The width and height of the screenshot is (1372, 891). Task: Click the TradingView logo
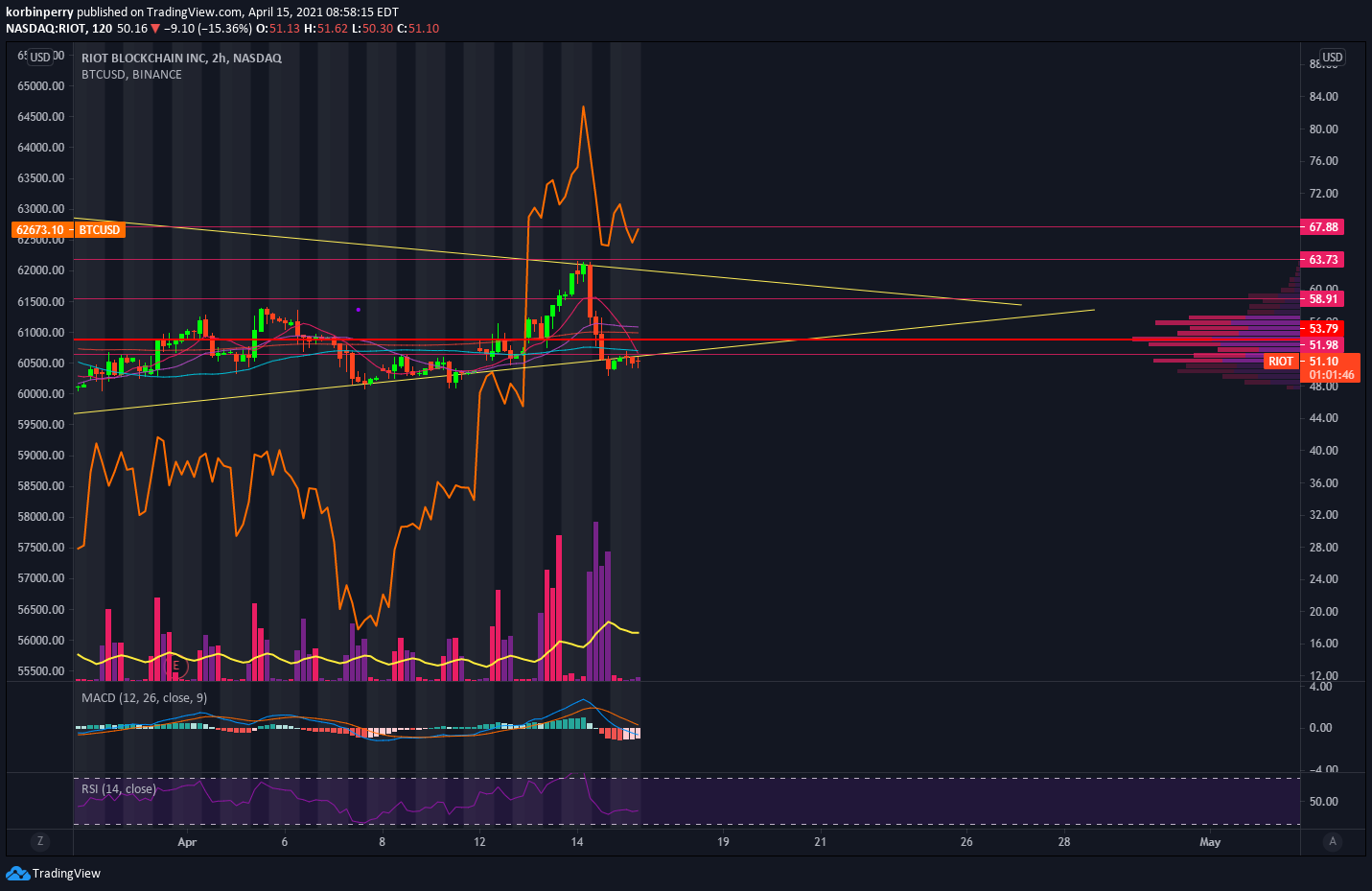[53, 873]
